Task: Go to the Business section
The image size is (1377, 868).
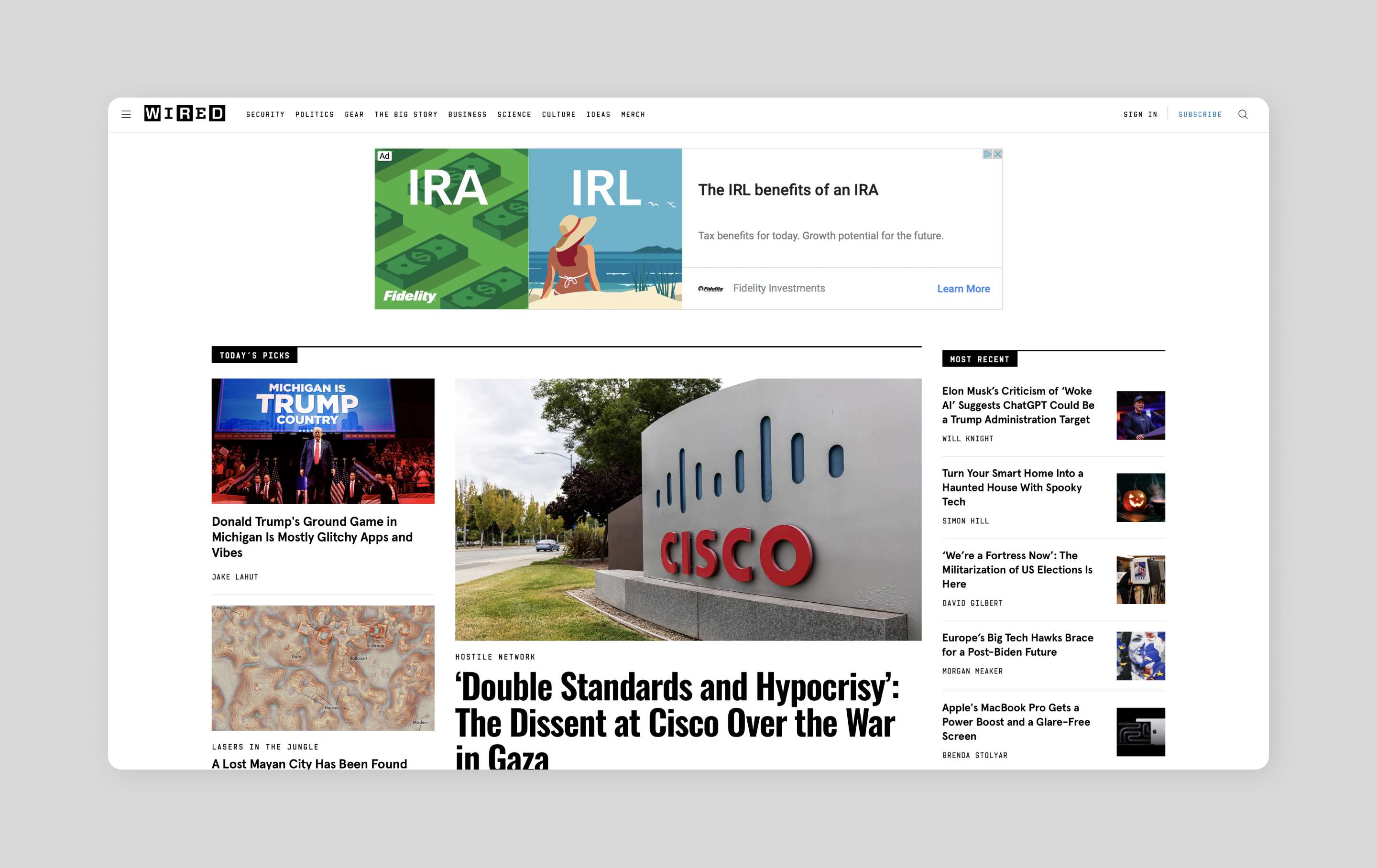Action: click(467, 114)
